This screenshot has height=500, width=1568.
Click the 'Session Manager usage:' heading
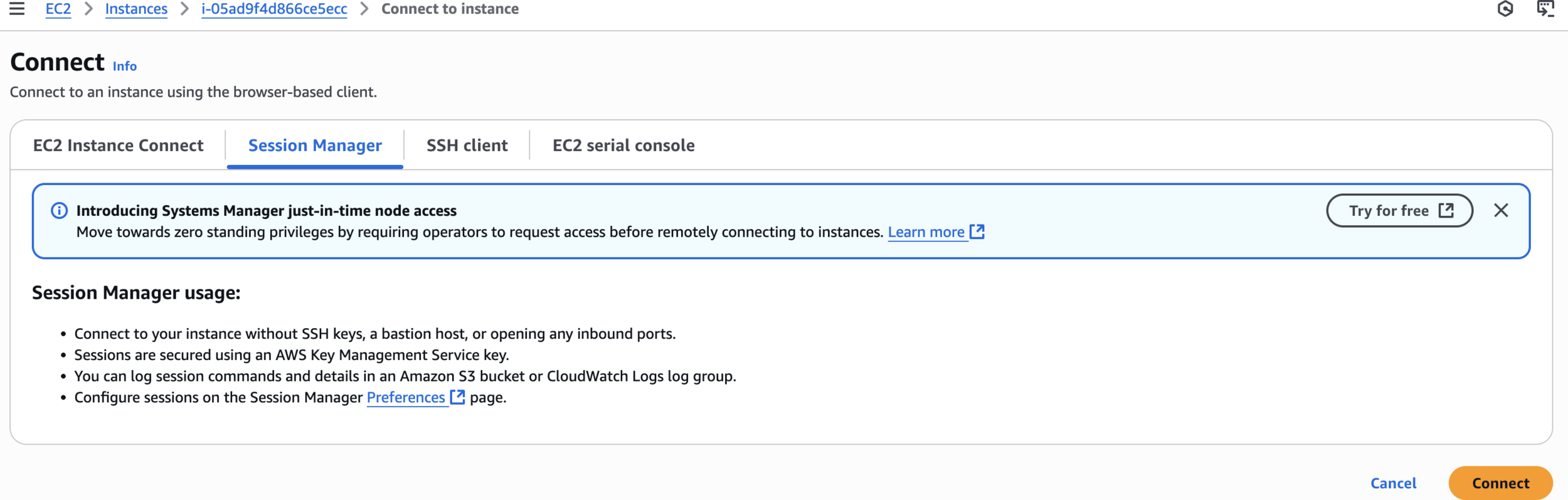pos(136,293)
